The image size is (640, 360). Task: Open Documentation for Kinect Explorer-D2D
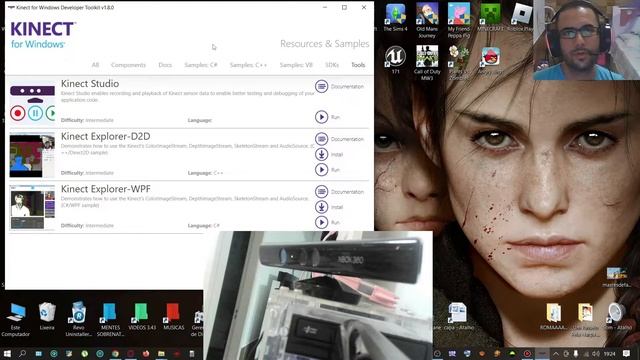pyautogui.click(x=321, y=139)
